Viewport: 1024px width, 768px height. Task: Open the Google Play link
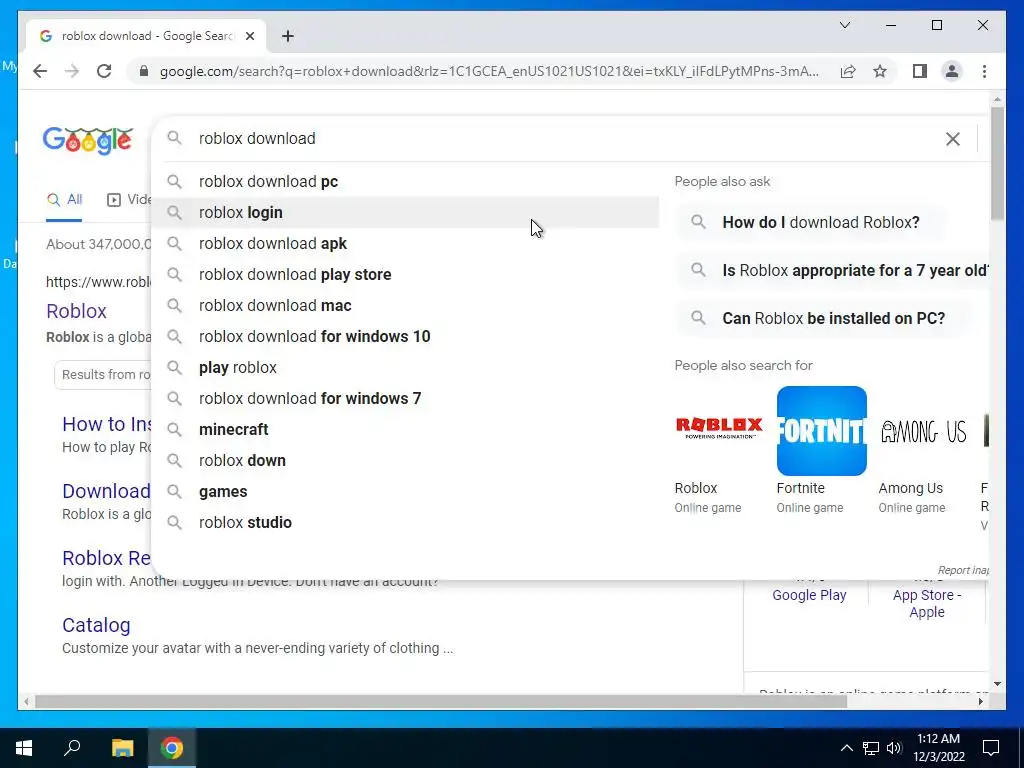coord(809,595)
